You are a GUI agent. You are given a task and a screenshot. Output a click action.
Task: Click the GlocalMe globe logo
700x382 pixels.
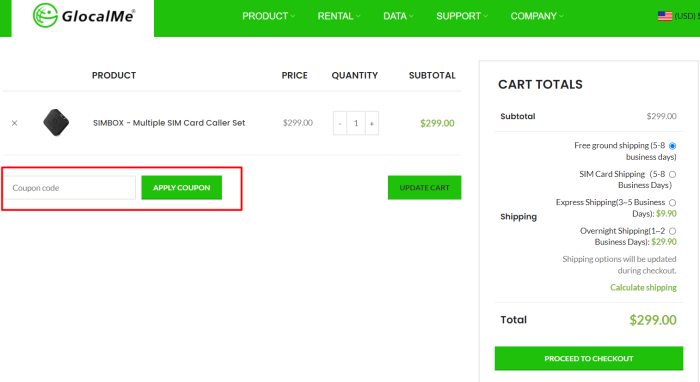pyautogui.click(x=45, y=16)
